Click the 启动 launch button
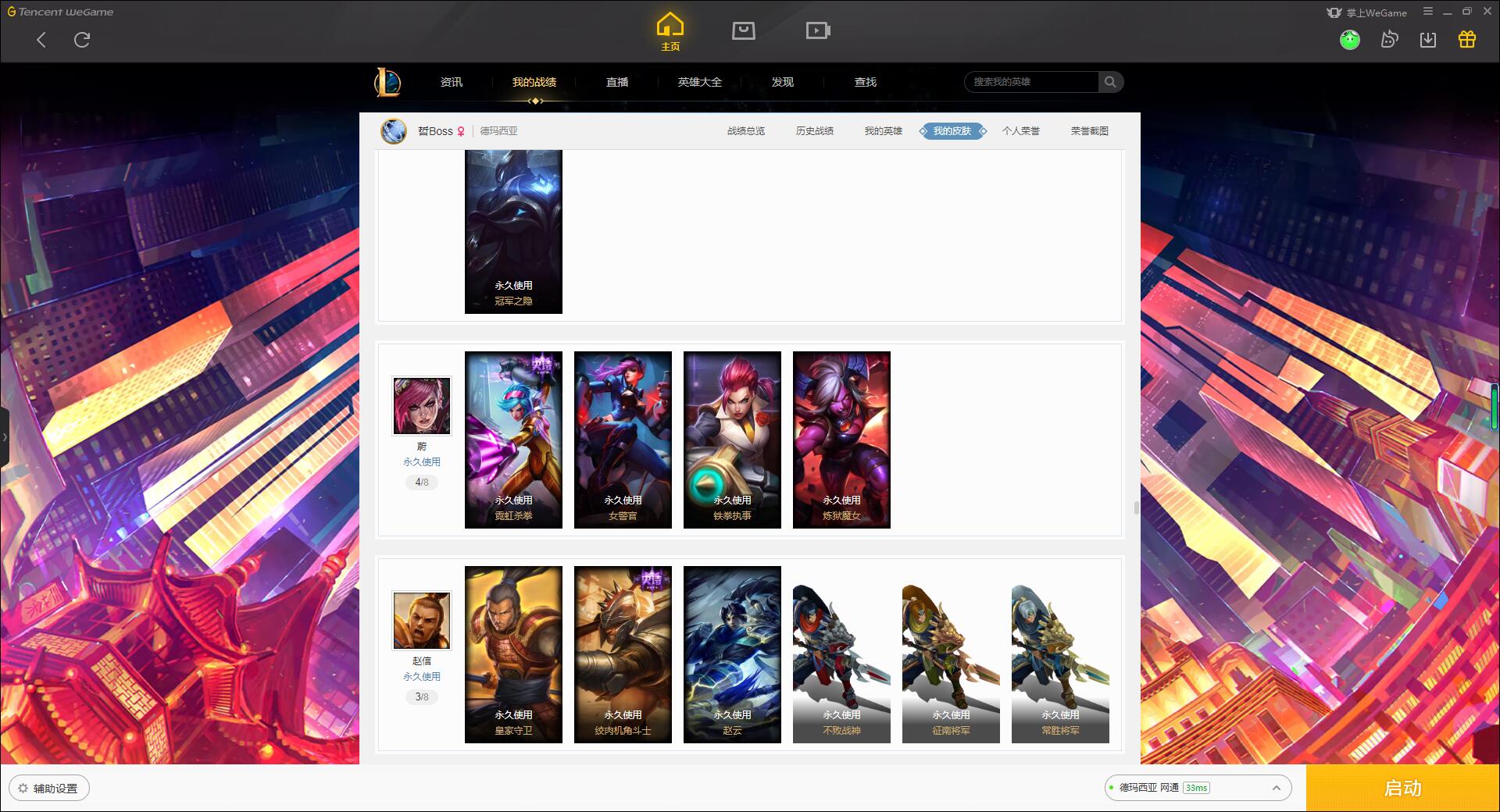This screenshot has width=1500, height=812. click(1402, 788)
